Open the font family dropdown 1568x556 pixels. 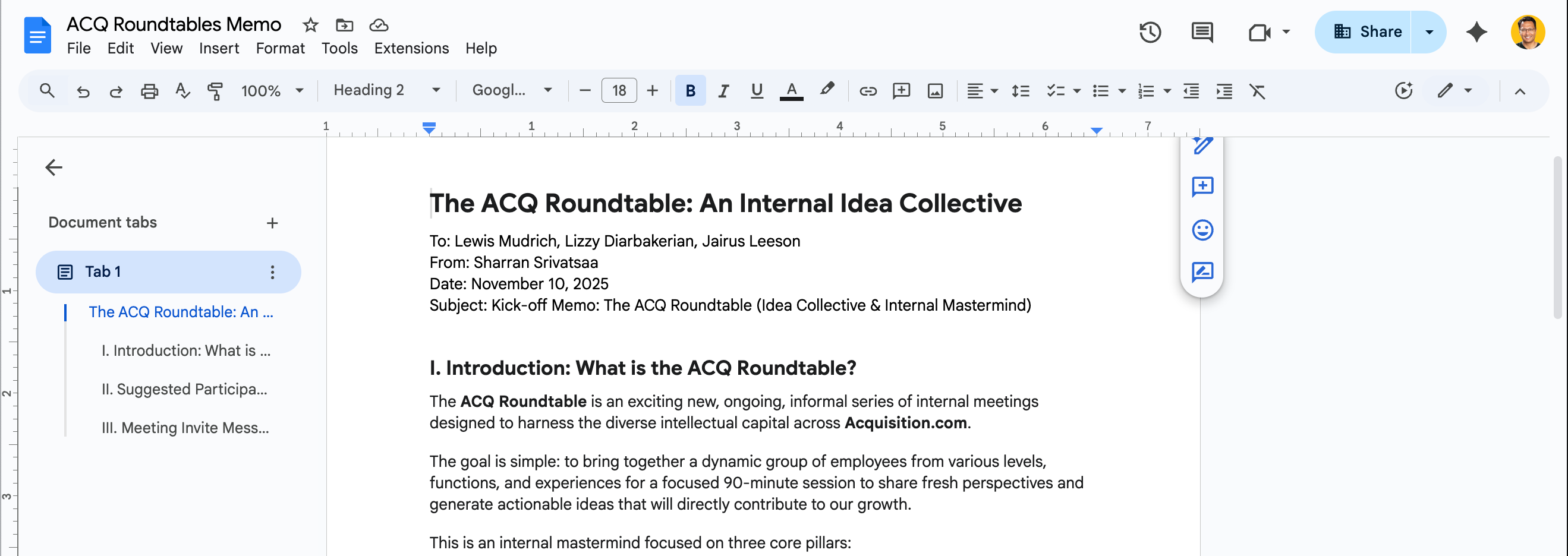click(x=512, y=91)
